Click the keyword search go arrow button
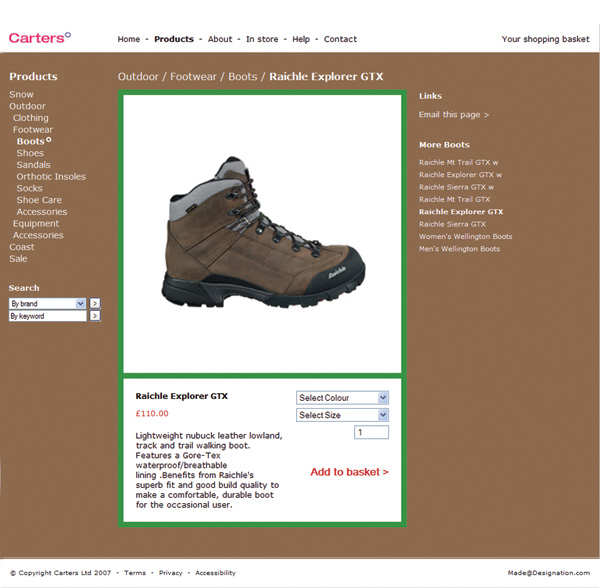This screenshot has height=588, width=600. pos(95,316)
